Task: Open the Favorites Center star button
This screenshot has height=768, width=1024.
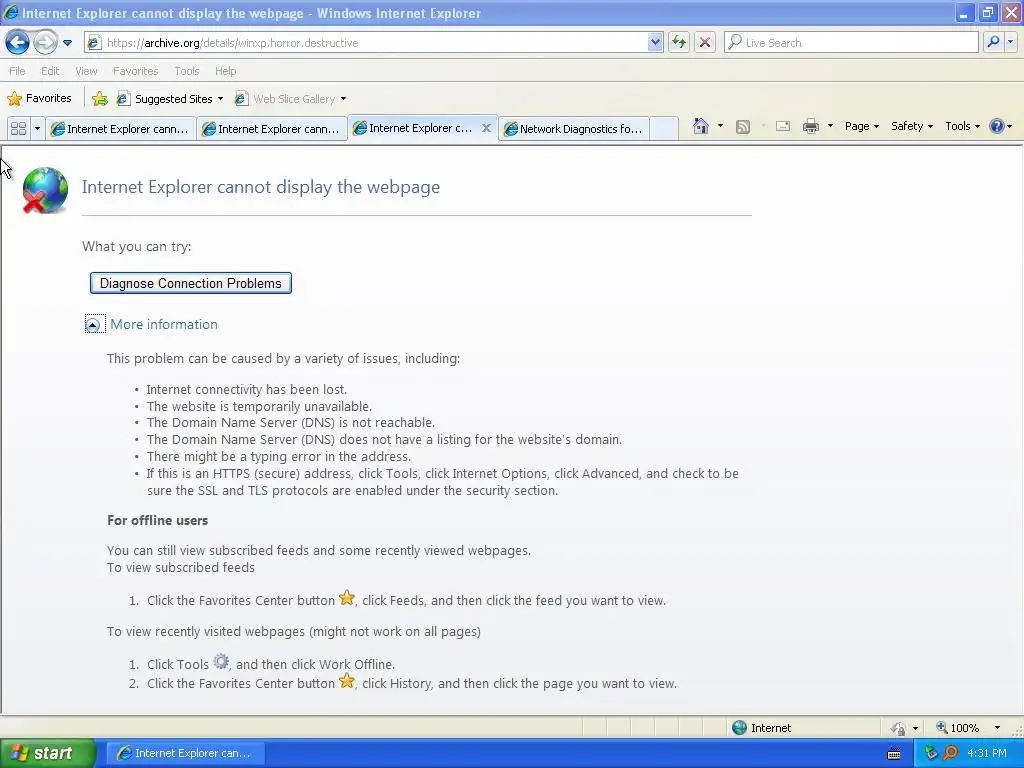Action: pos(39,99)
